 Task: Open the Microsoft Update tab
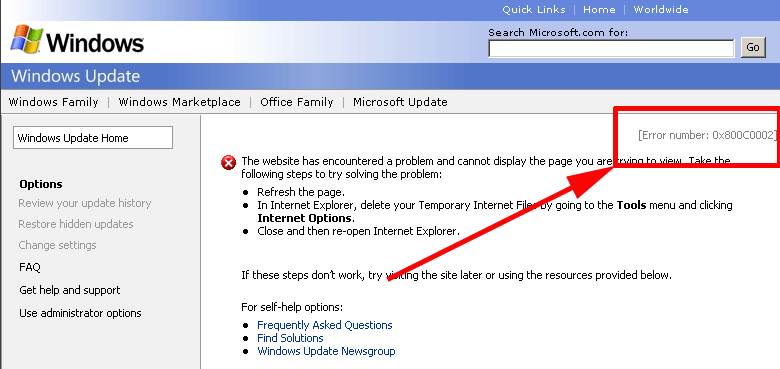click(x=400, y=102)
